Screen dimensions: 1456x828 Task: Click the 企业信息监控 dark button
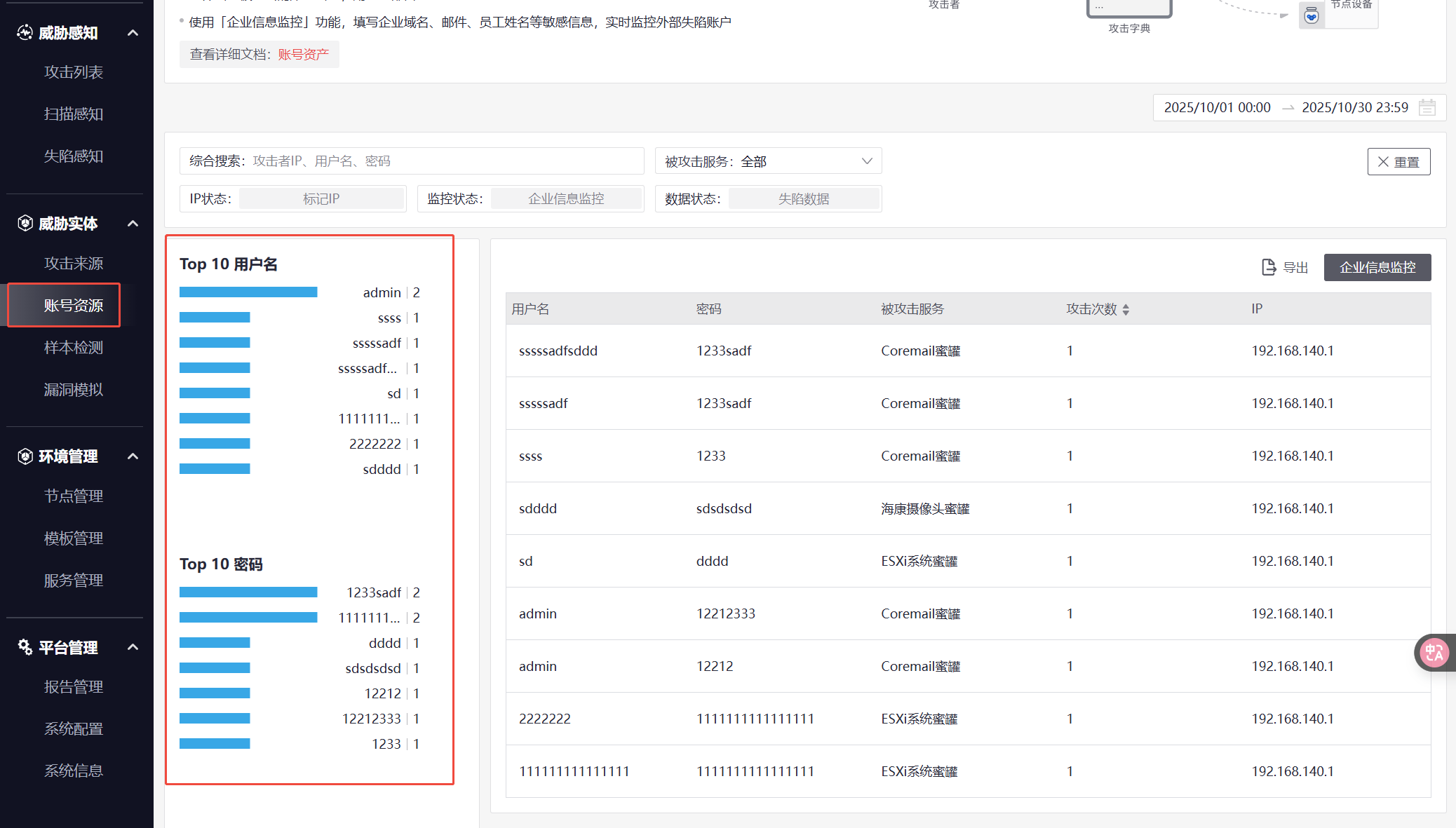[1377, 267]
